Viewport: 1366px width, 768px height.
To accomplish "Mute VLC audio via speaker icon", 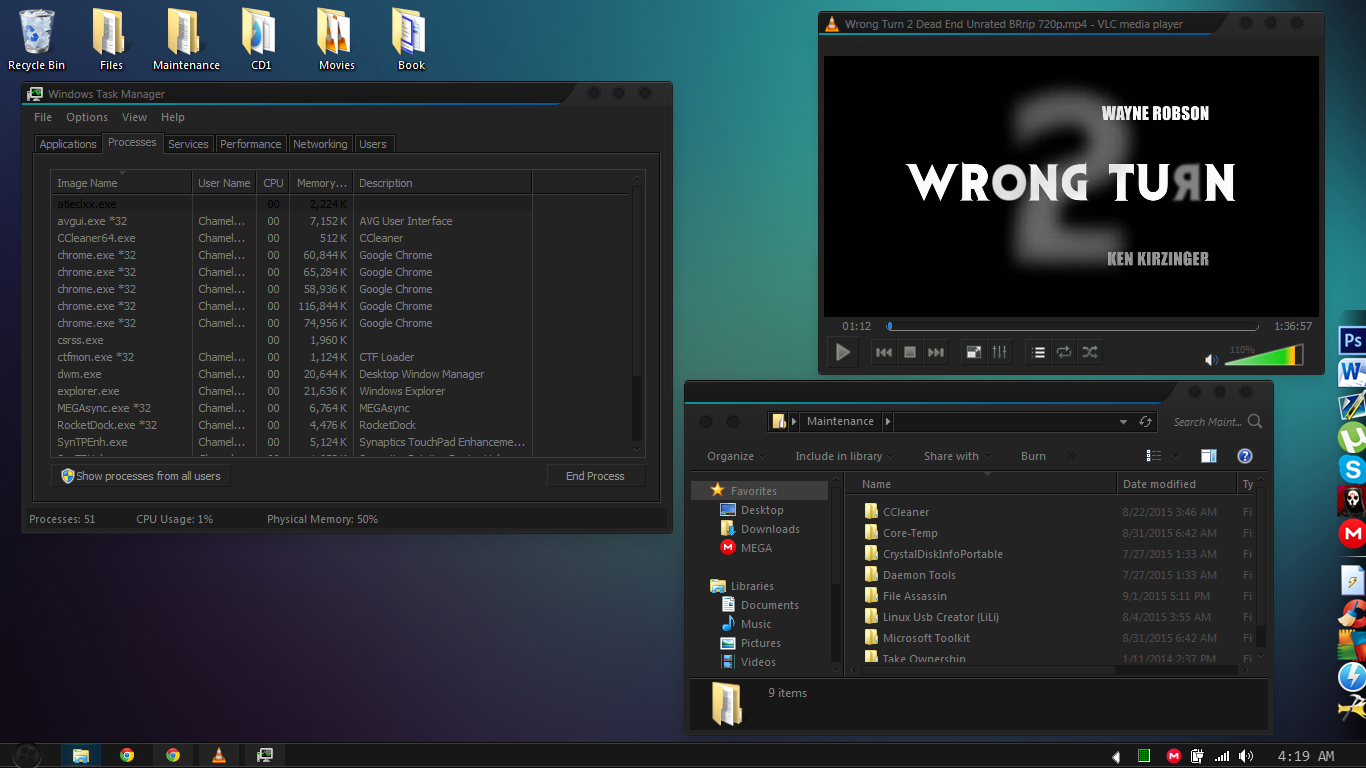I will coord(1211,360).
